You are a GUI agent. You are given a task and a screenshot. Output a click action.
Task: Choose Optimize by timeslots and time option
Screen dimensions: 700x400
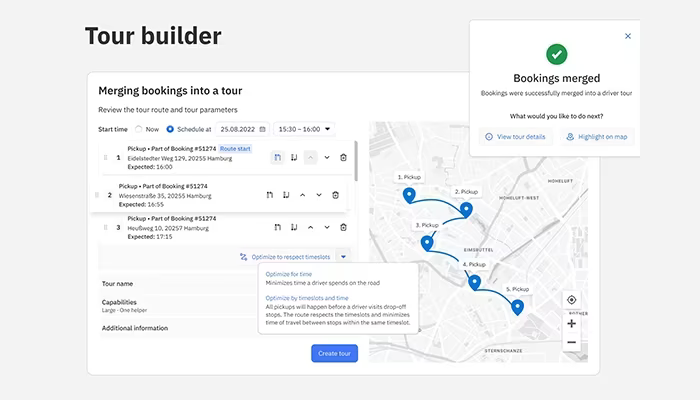[307, 298]
